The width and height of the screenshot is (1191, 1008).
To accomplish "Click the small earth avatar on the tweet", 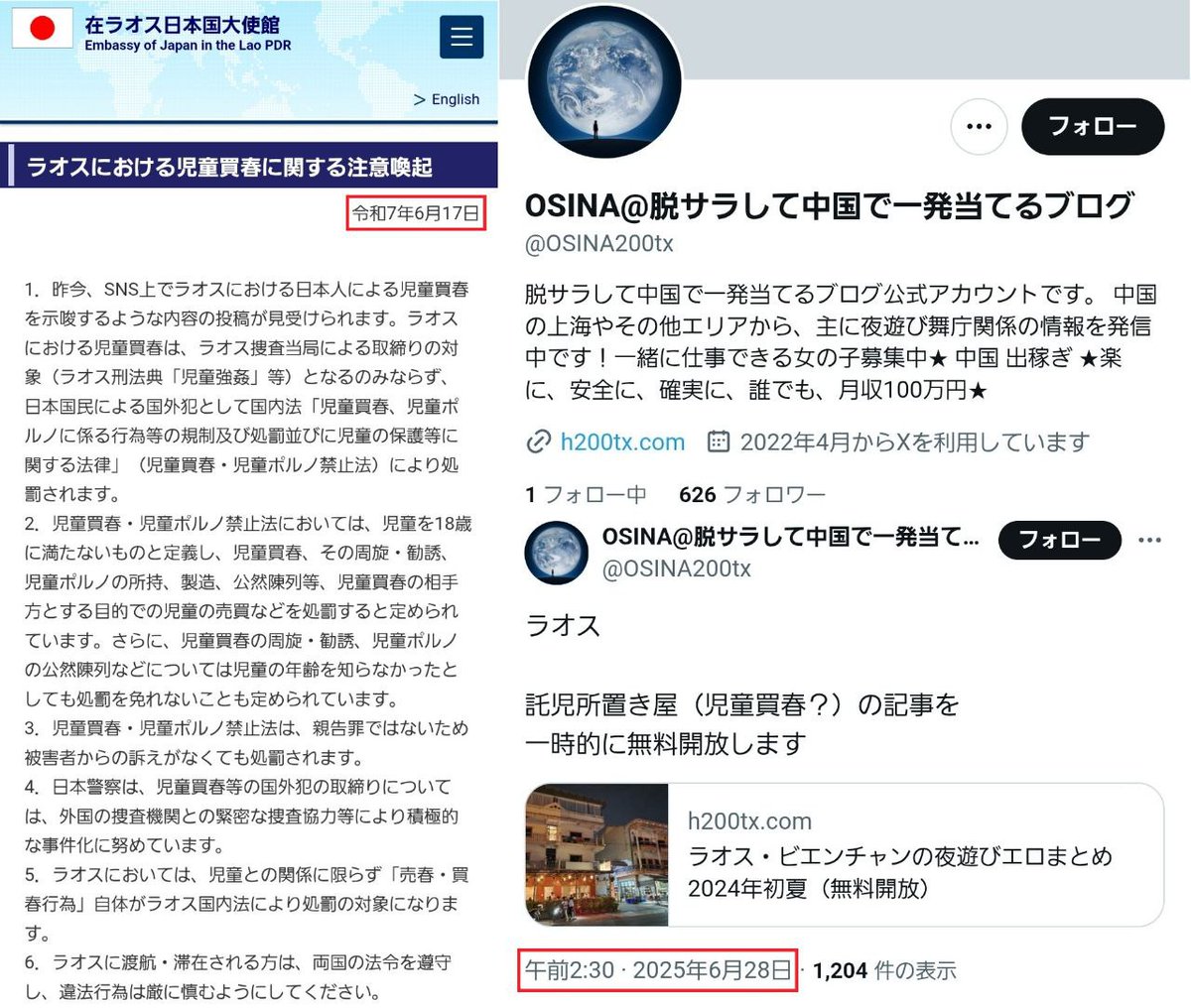I will [556, 552].
